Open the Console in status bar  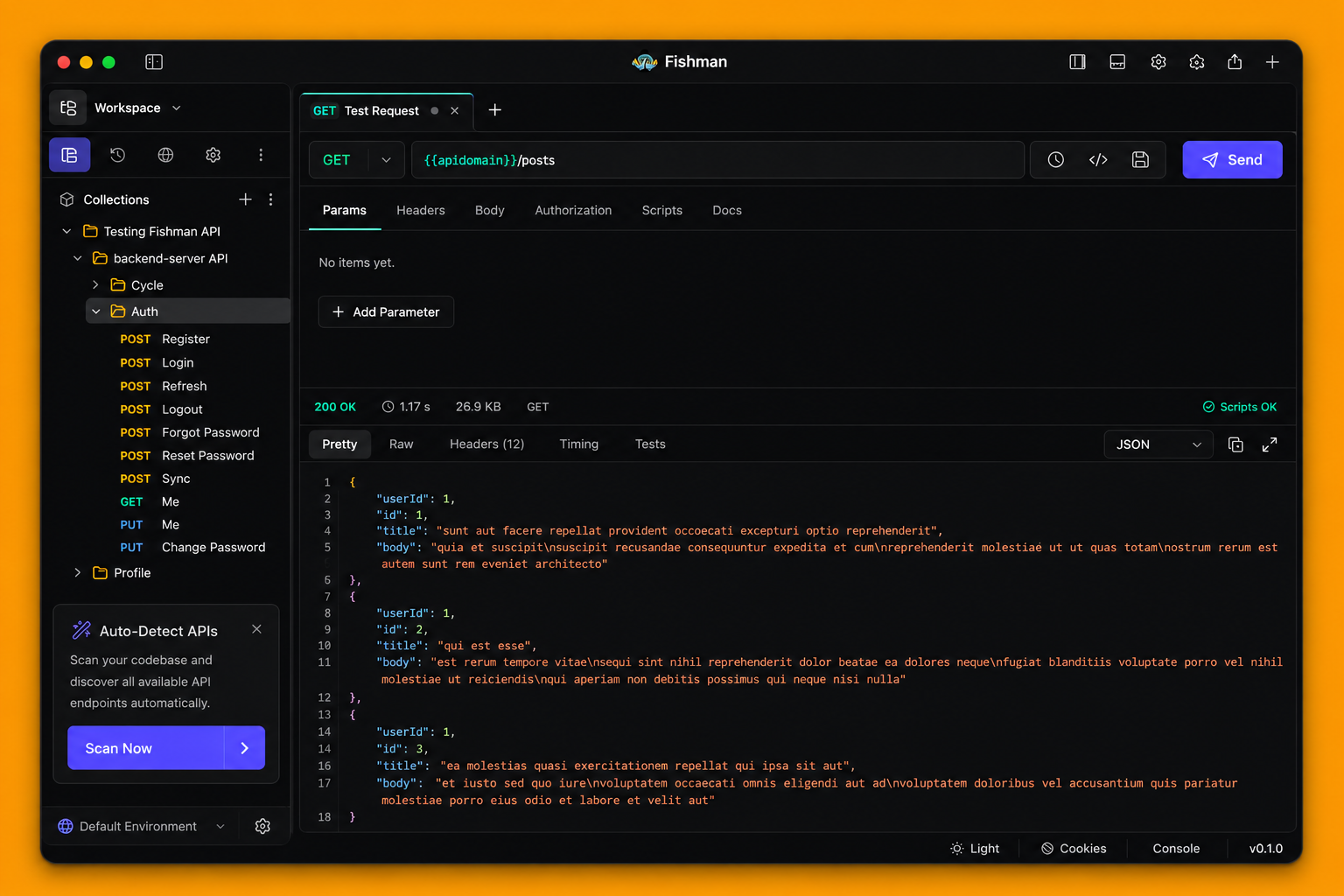point(1176,849)
